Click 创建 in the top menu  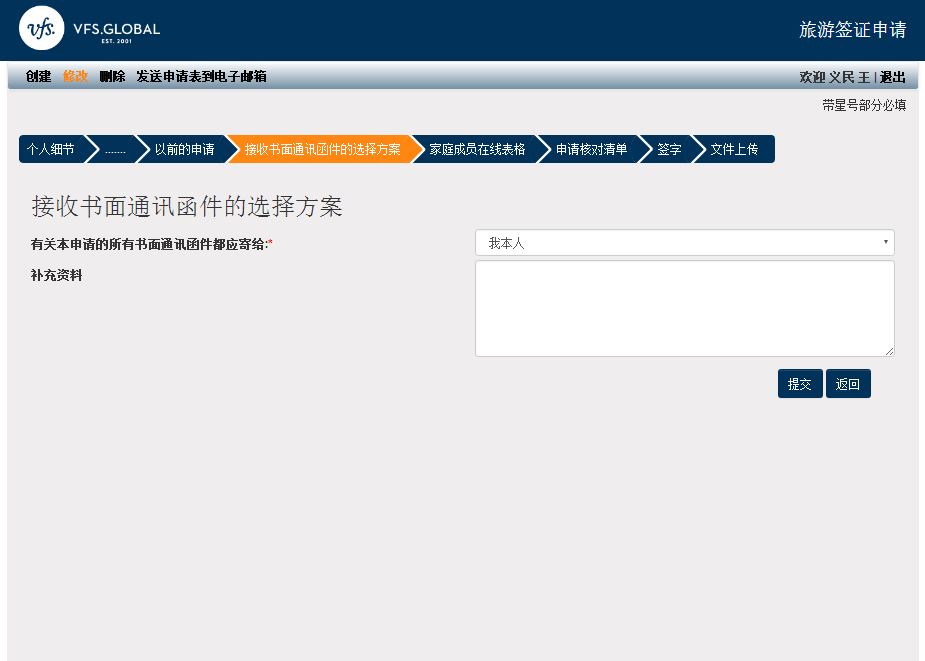[x=38, y=77]
